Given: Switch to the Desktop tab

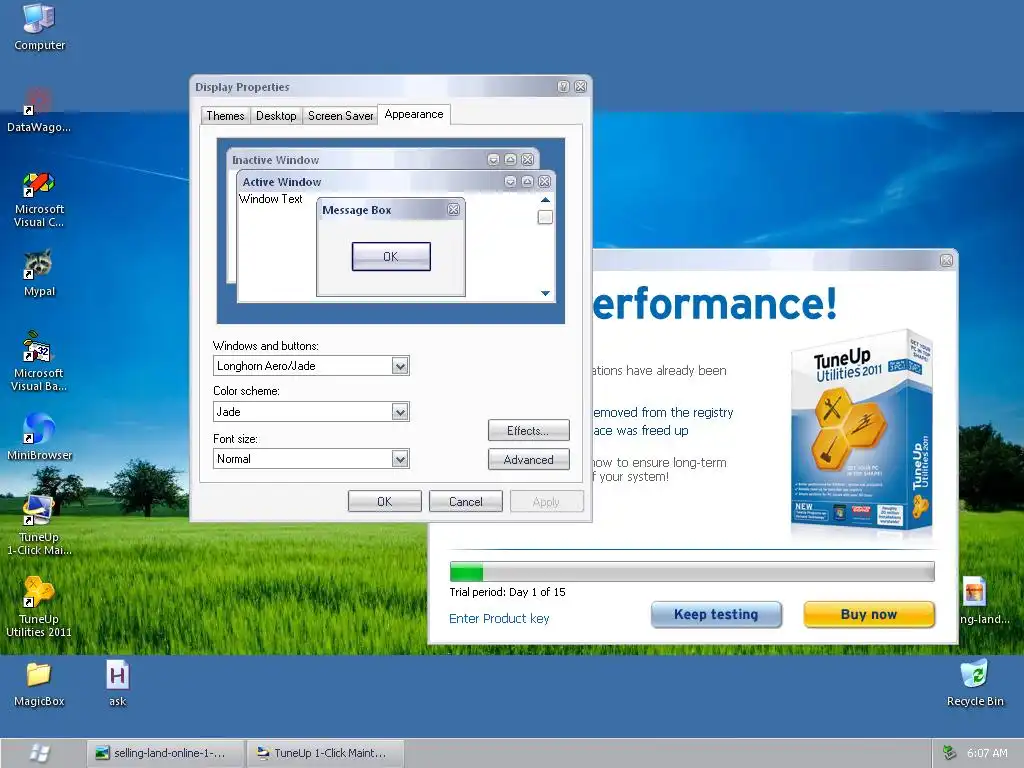Looking at the screenshot, I should point(276,116).
